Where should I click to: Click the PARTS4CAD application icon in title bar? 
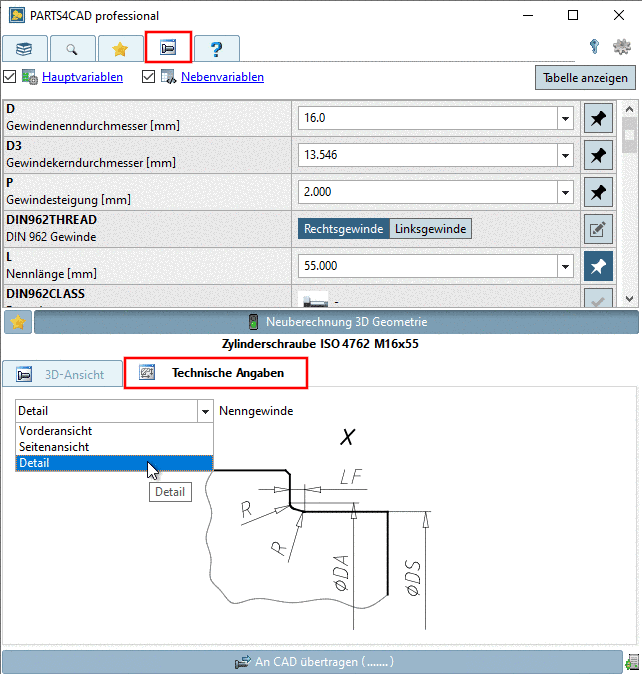coord(17,16)
